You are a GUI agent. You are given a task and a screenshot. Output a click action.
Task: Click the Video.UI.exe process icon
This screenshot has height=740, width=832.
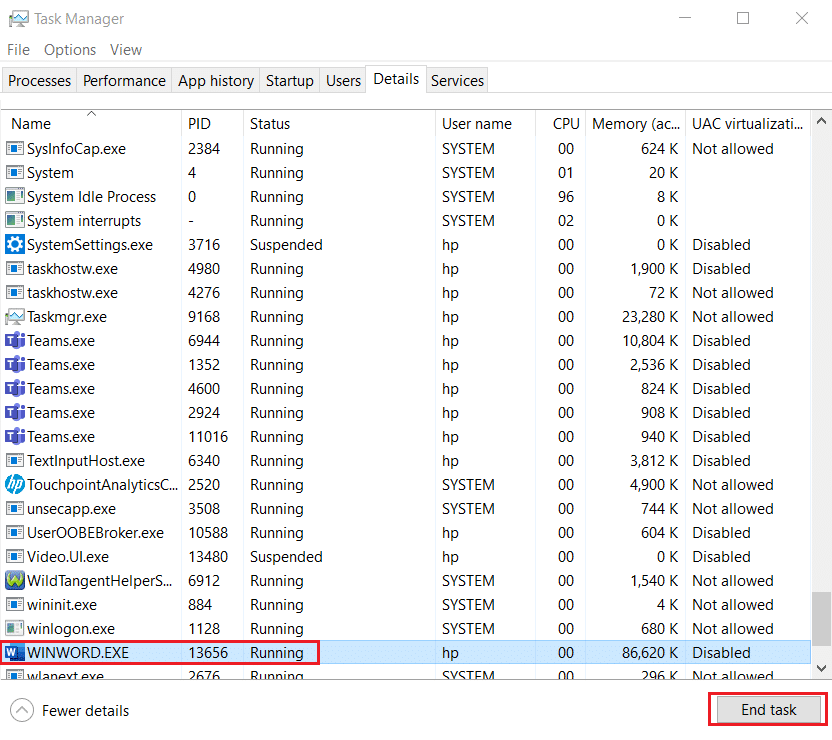click(14, 557)
